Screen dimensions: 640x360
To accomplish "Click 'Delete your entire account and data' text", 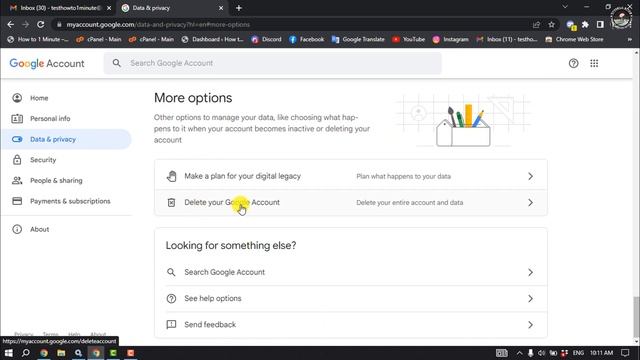I will (x=409, y=202).
